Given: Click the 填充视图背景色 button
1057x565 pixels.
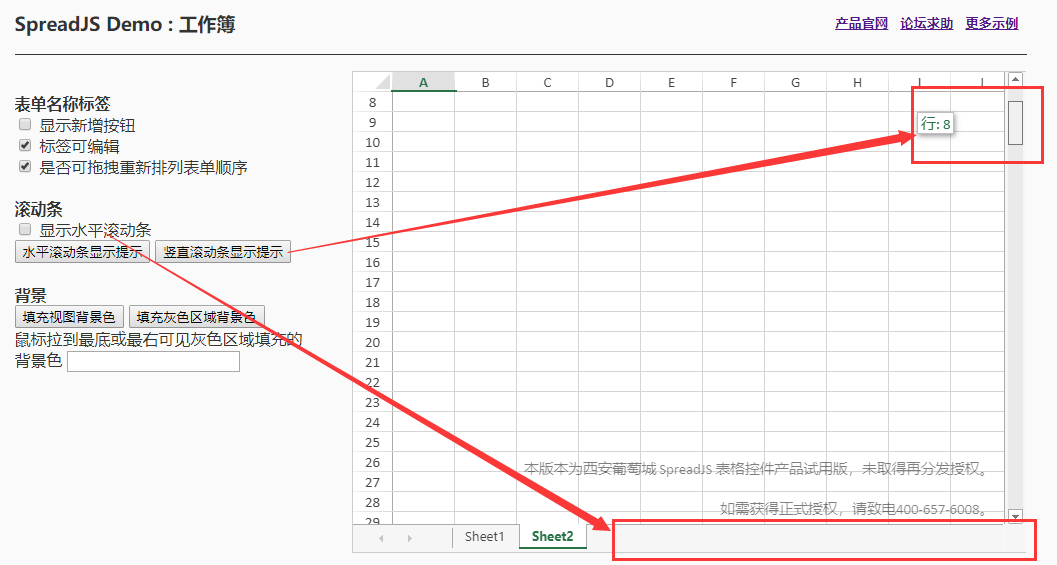Looking at the screenshot, I should [x=69, y=317].
